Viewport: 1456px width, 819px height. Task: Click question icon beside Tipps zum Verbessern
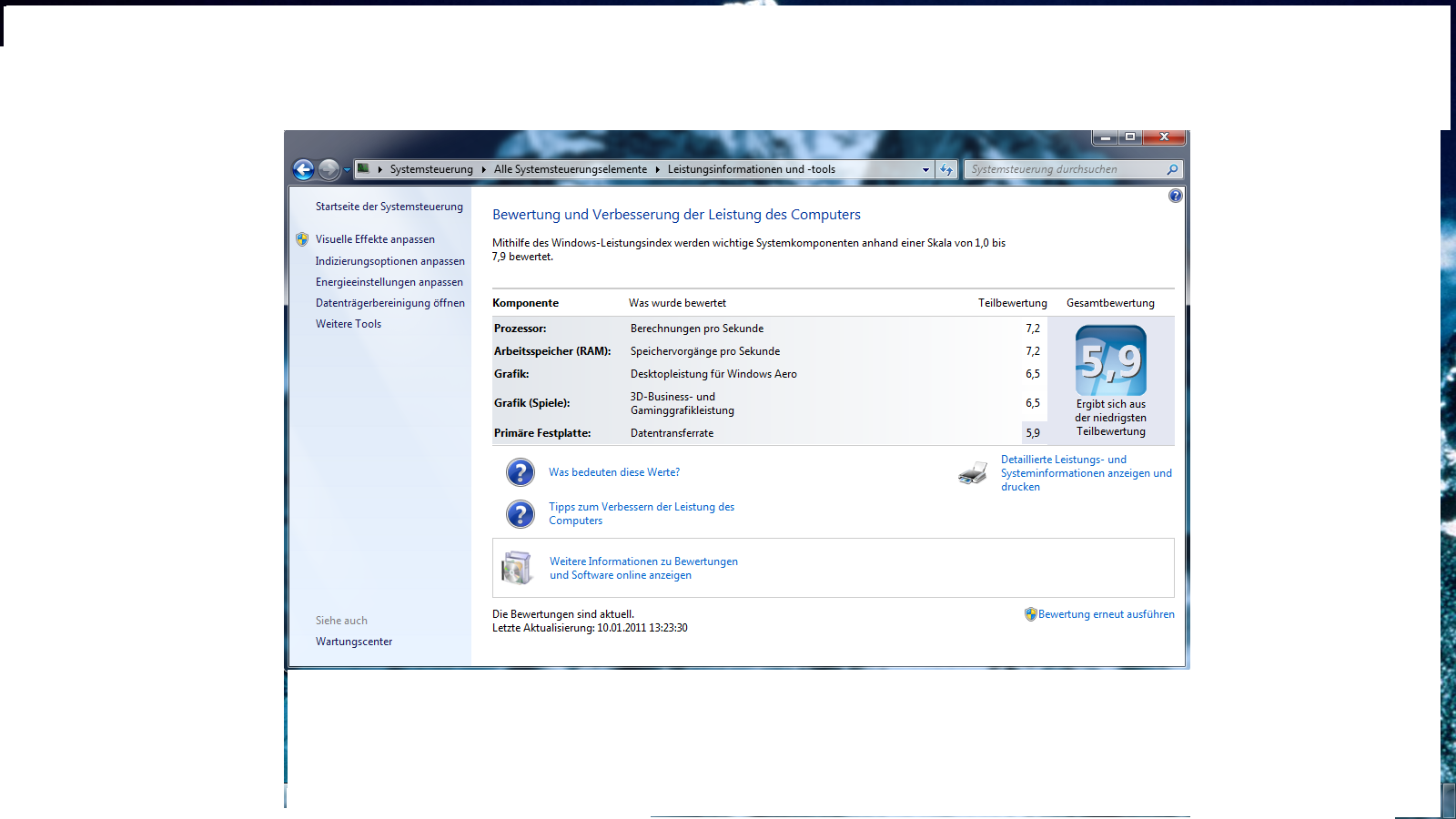click(x=520, y=514)
